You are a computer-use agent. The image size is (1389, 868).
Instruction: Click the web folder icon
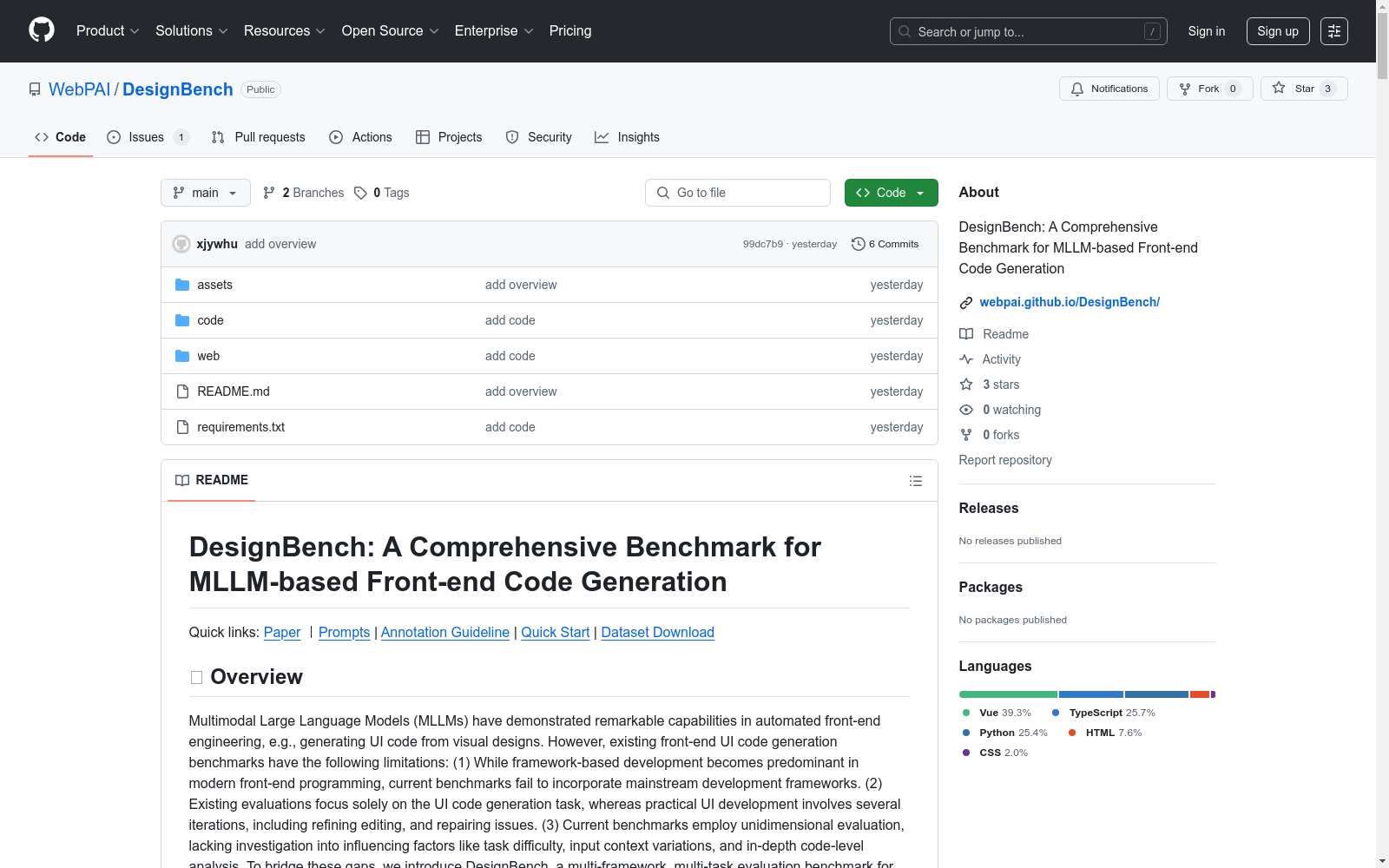[182, 356]
